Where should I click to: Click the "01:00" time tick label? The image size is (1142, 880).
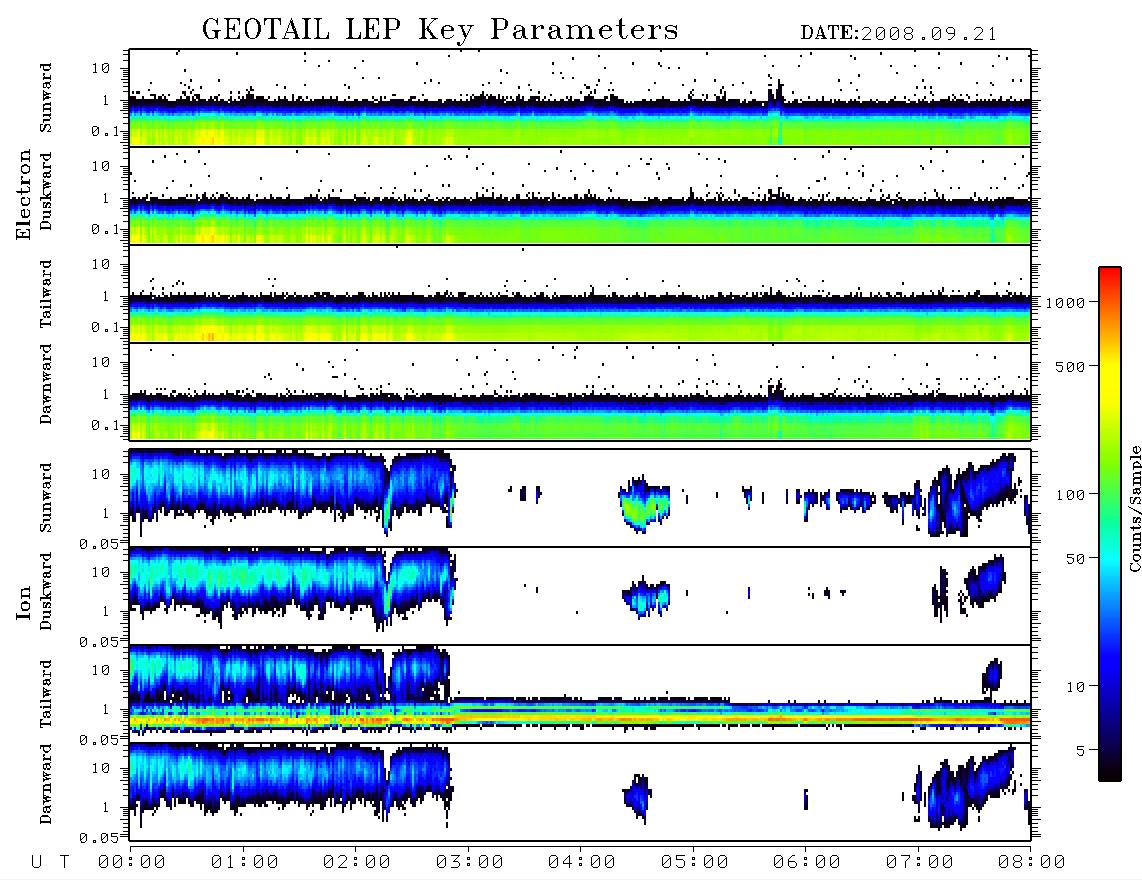coord(244,863)
